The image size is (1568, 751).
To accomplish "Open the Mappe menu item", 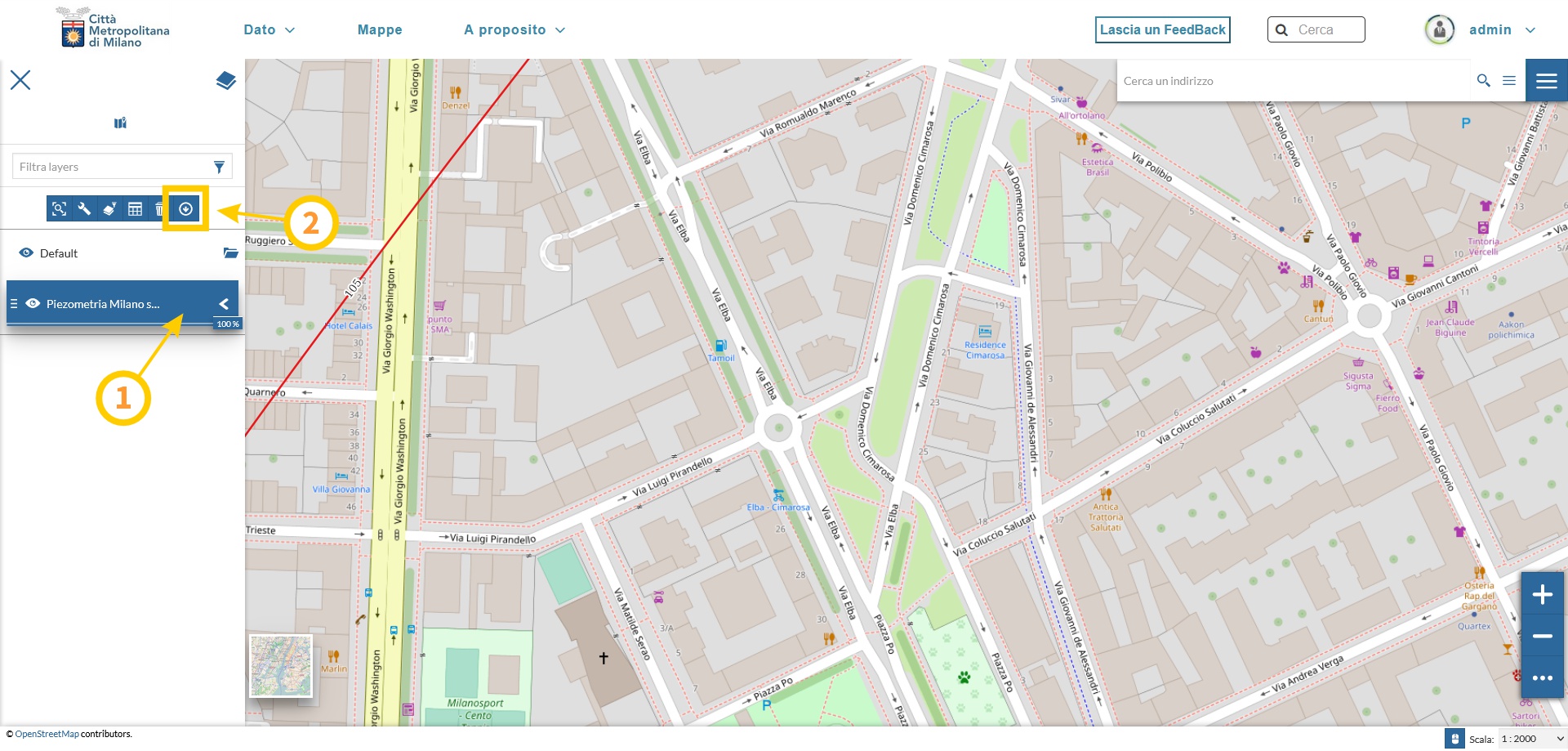I will tap(380, 30).
